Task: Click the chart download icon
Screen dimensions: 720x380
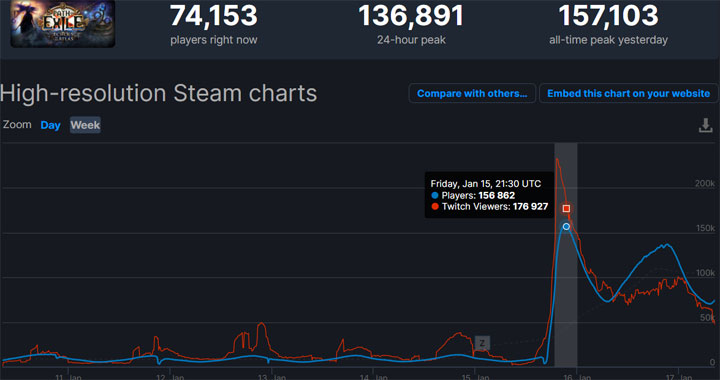Action: 705,125
